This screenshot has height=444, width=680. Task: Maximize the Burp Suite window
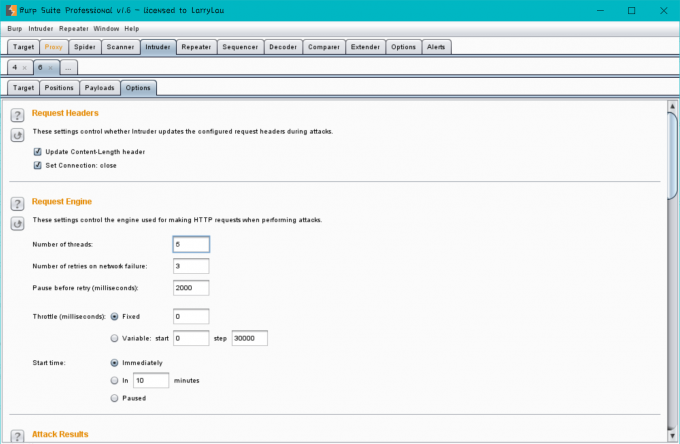click(x=632, y=10)
